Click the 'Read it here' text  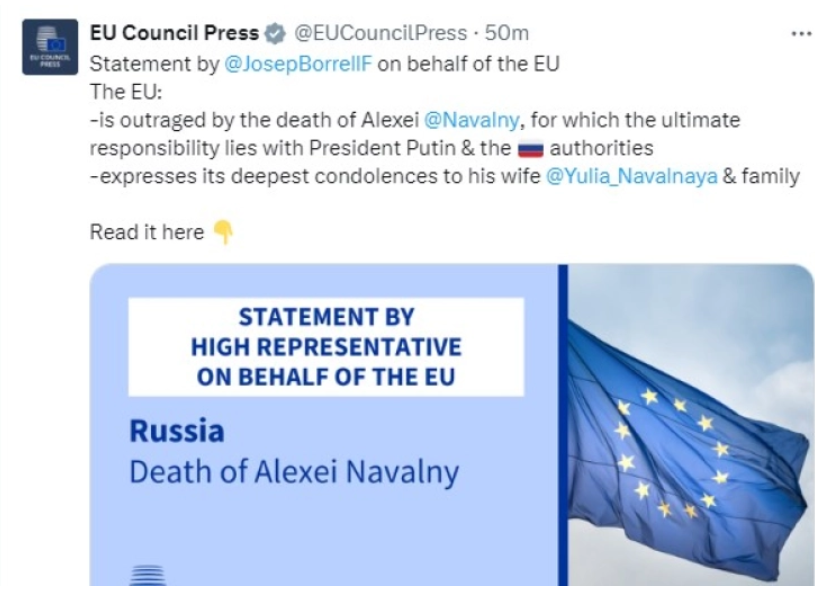pos(147,233)
